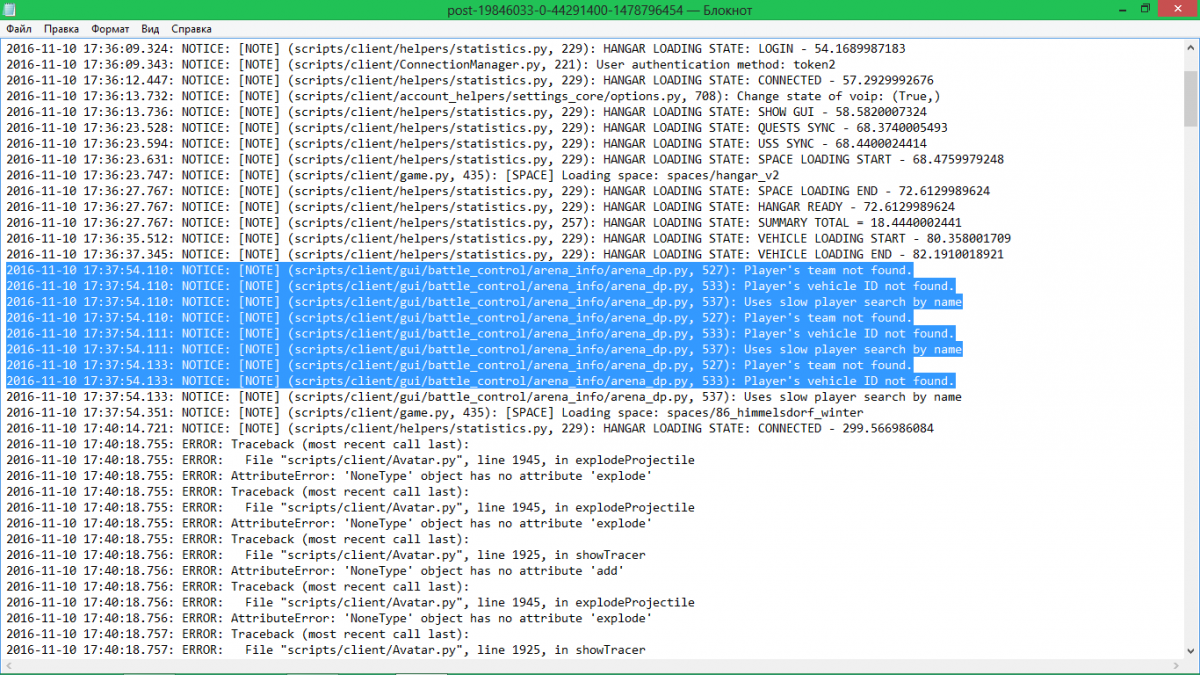Click the line 'Loading space: spaces/hangar_v2'
The image size is (1200, 675).
(392, 175)
